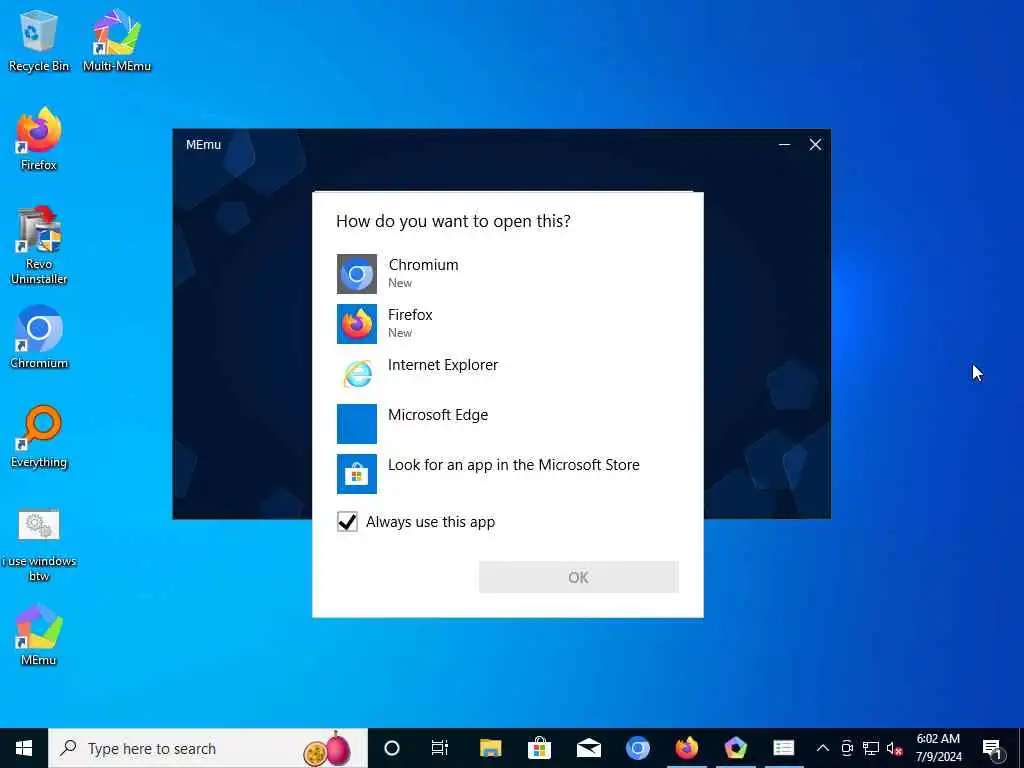Viewport: 1024px width, 768px height.
Task: Focus the taskbar search box
Action: [208, 748]
